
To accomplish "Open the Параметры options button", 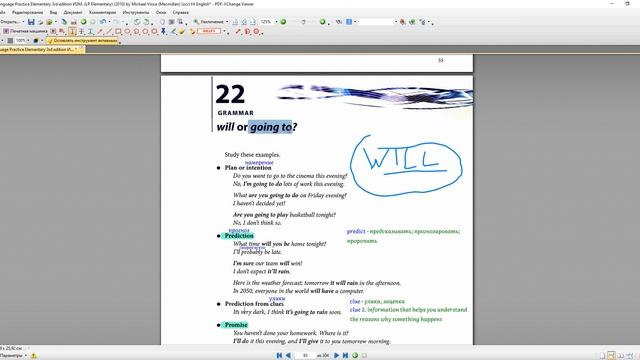I will [x=13, y=356].
